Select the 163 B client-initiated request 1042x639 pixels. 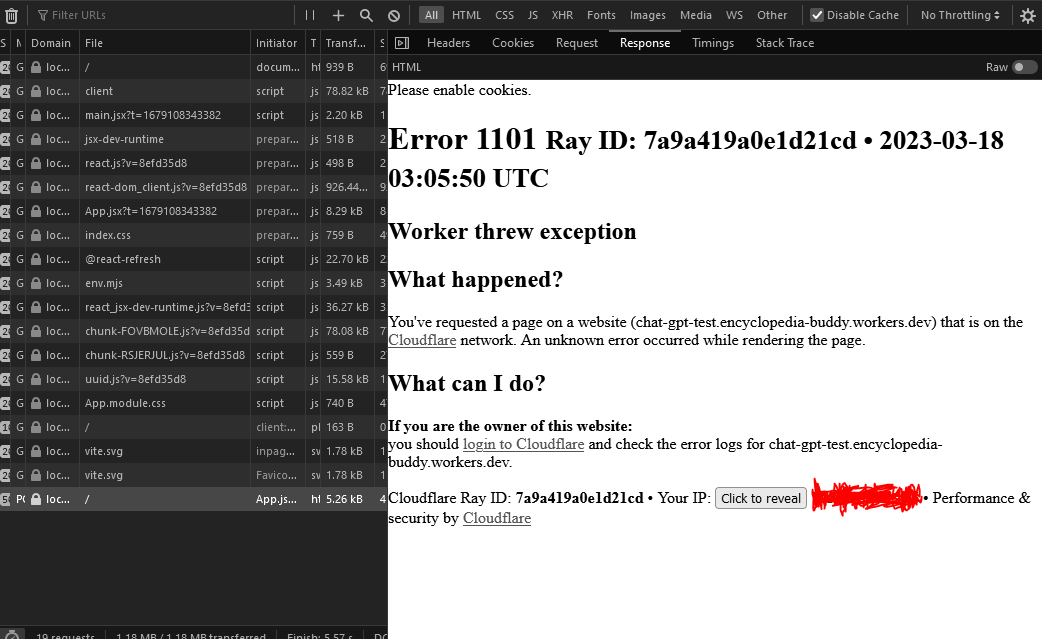[x=193, y=427]
